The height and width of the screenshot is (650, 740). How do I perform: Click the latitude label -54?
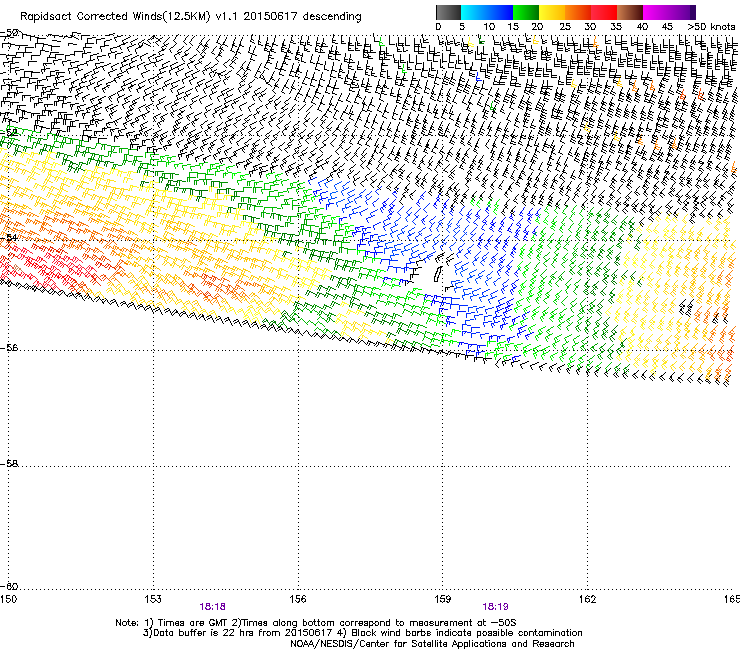point(9,237)
